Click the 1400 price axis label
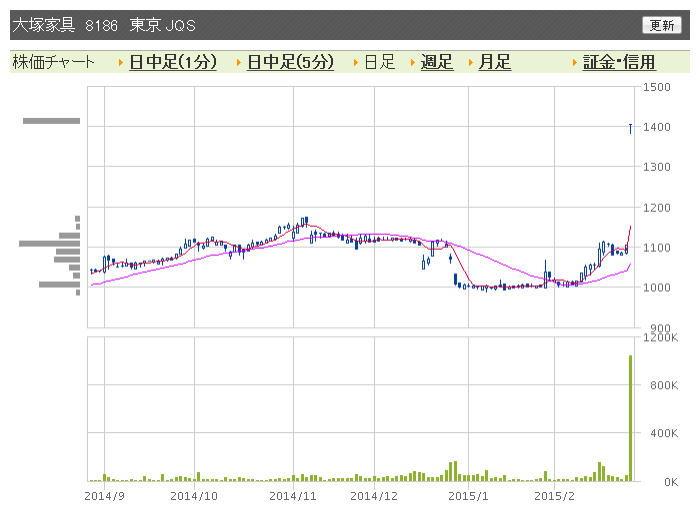Image resolution: width=699 pixels, height=517 pixels. tap(657, 127)
